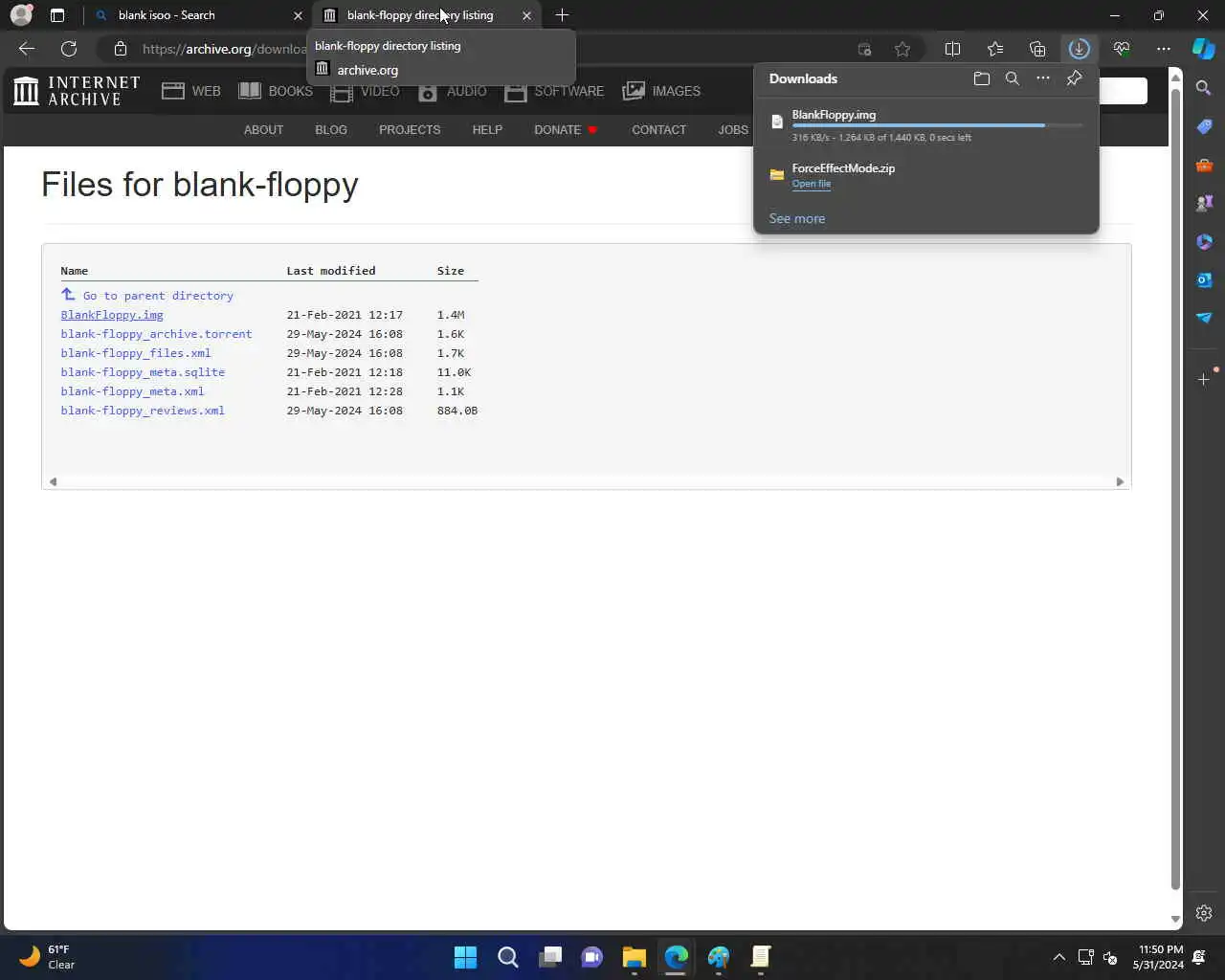Add sidebar app with plus icon
The image size is (1225, 980).
point(1204,379)
